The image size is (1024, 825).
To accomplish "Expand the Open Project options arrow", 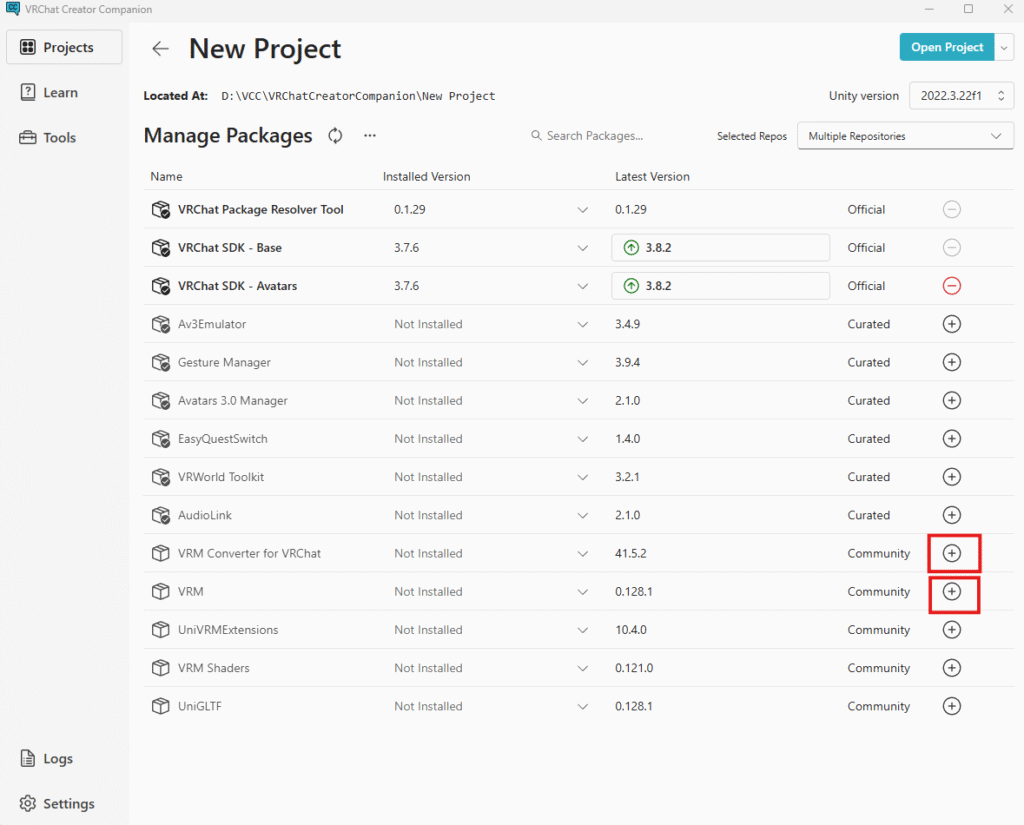I will [x=1004, y=47].
